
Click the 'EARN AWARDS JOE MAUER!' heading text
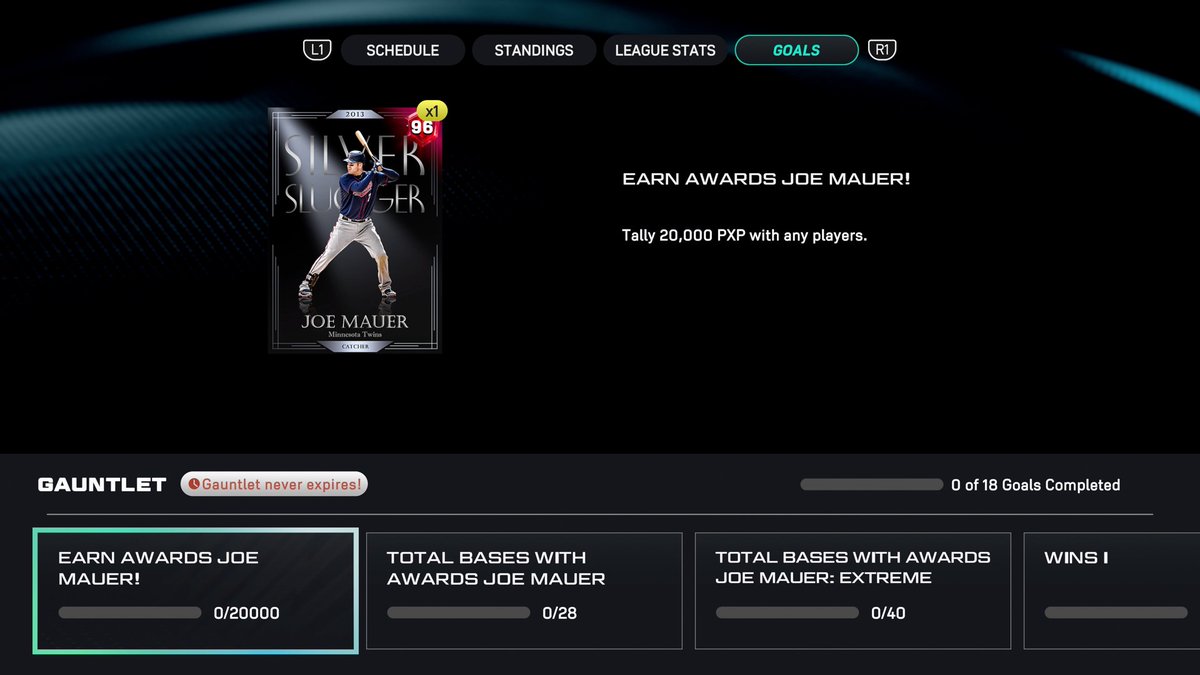pos(766,179)
